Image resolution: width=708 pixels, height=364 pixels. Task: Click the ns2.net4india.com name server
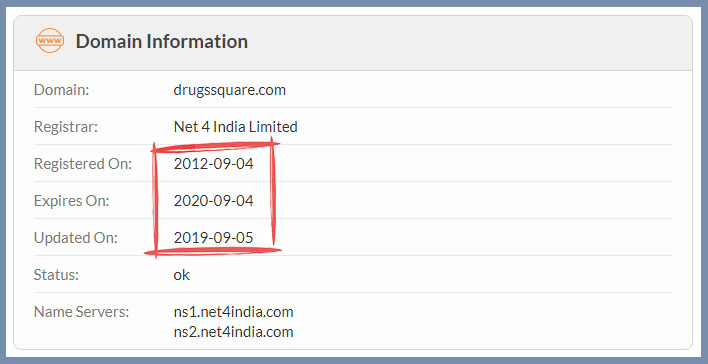click(x=233, y=332)
